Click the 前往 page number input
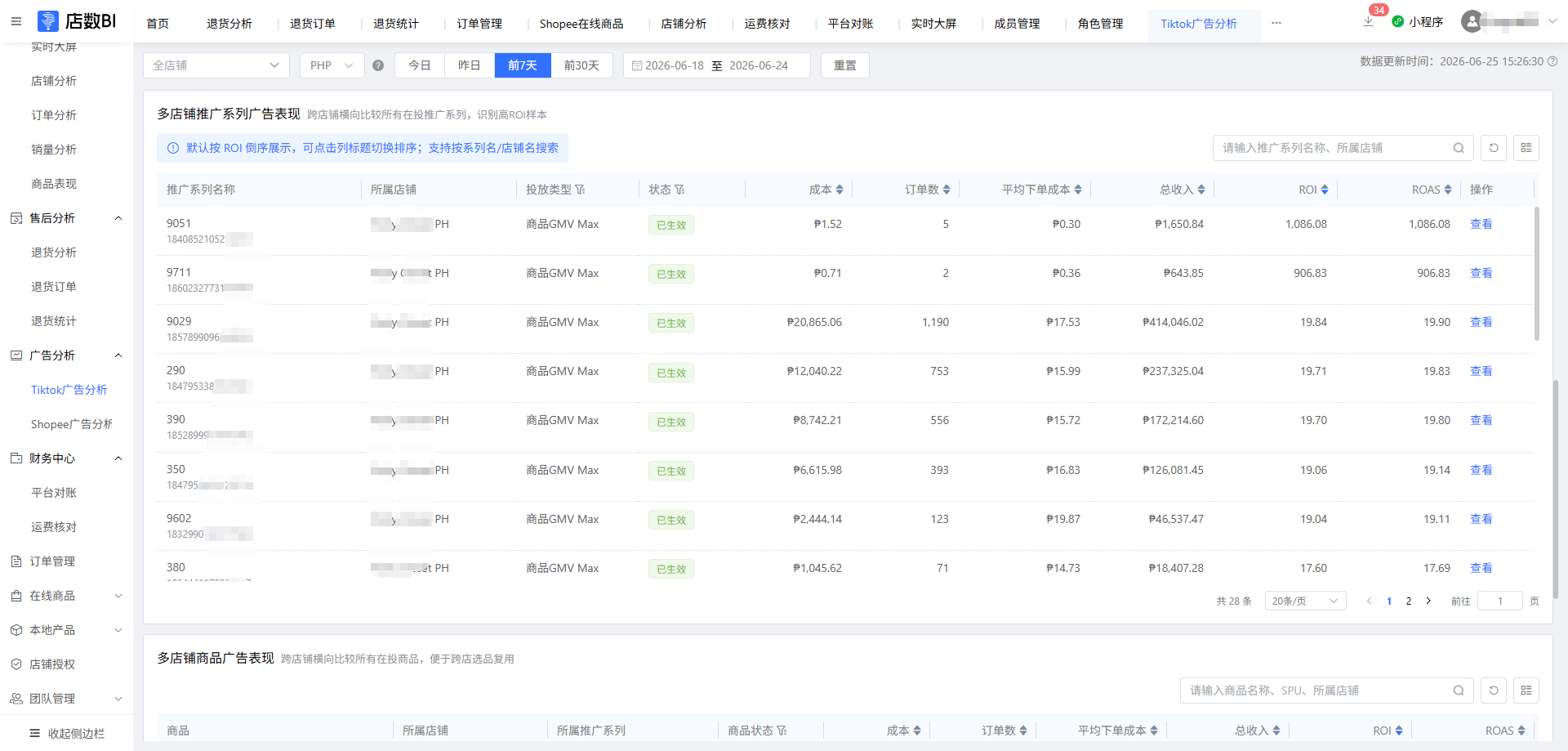The width and height of the screenshot is (1568, 751). pos(1500,601)
